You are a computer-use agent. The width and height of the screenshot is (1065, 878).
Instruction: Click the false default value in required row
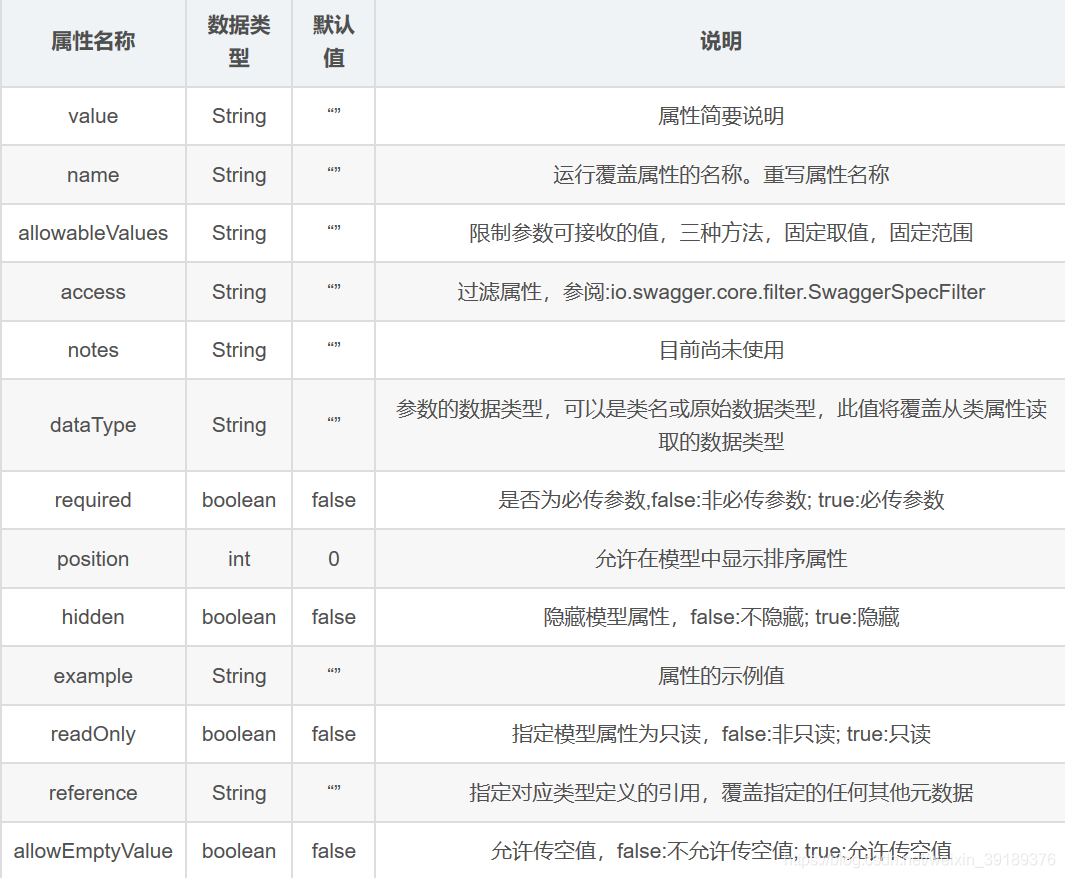[333, 499]
